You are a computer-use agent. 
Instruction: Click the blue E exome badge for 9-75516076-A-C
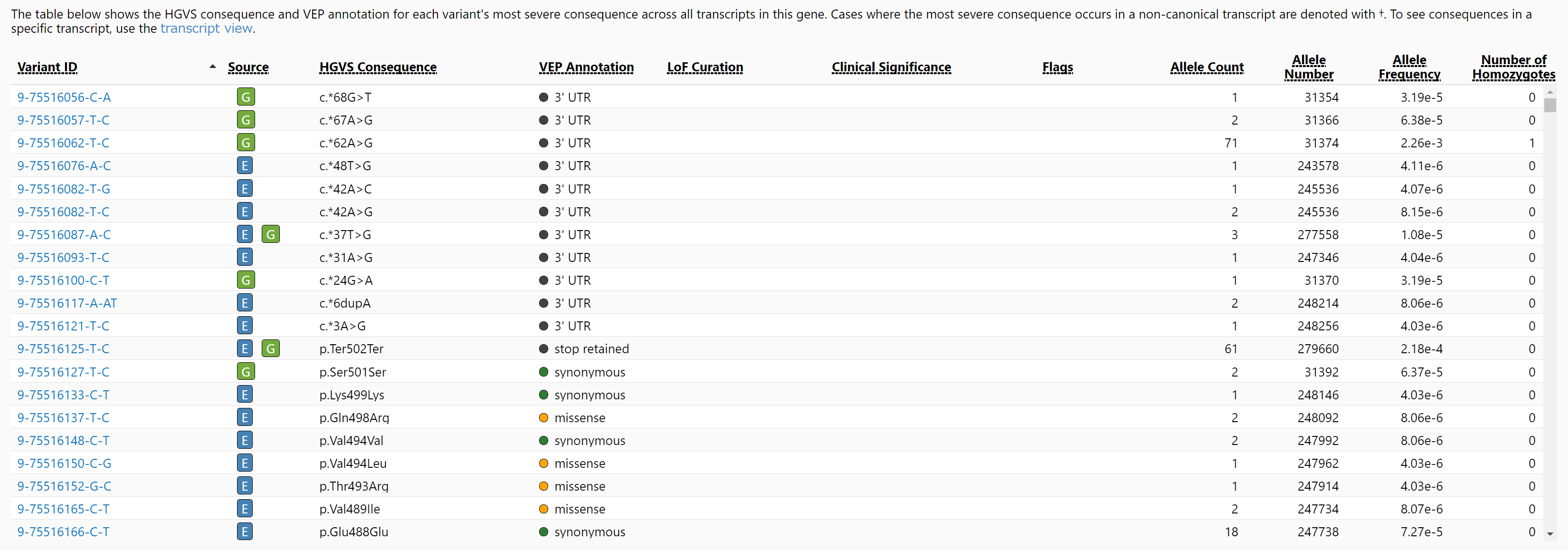(x=245, y=166)
